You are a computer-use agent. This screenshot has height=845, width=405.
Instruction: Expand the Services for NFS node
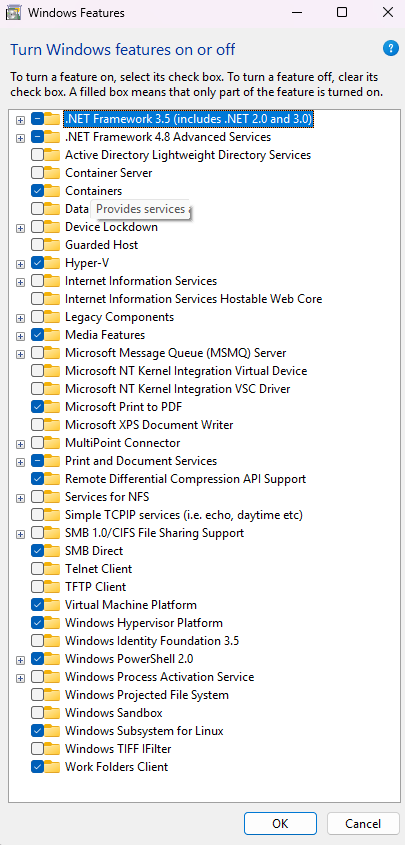click(20, 497)
